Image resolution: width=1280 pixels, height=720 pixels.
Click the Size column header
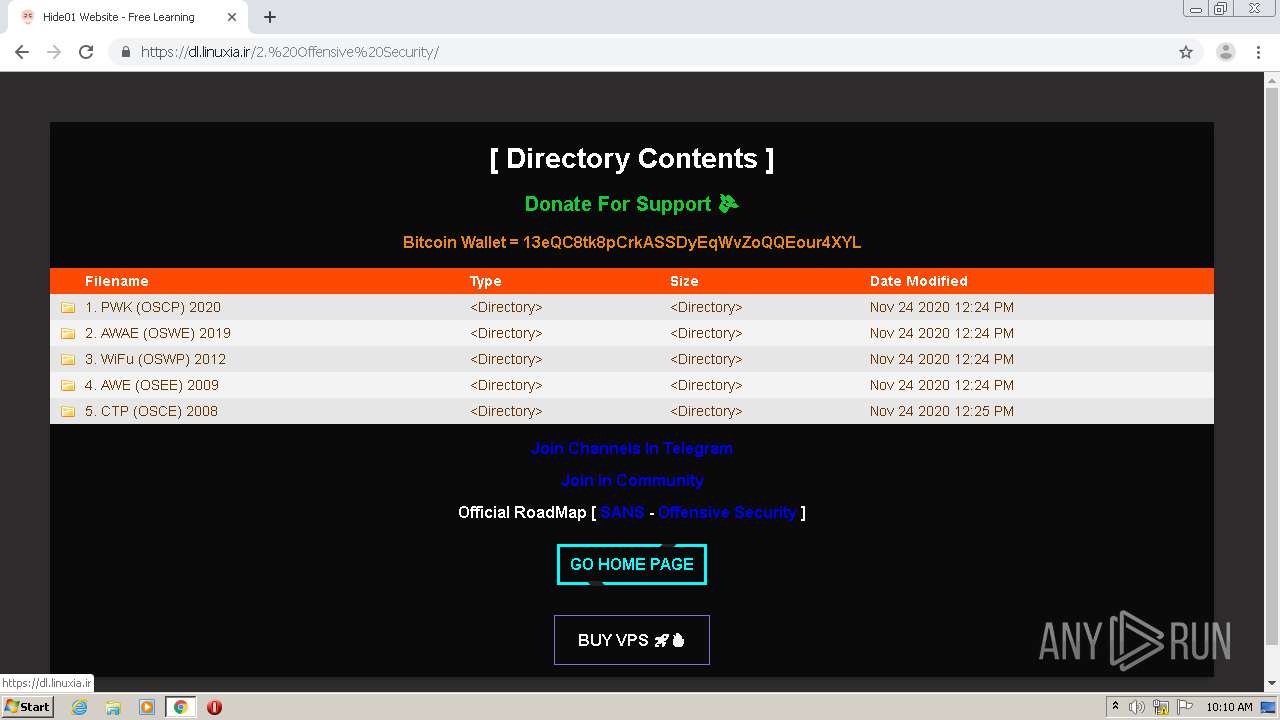[x=684, y=281]
